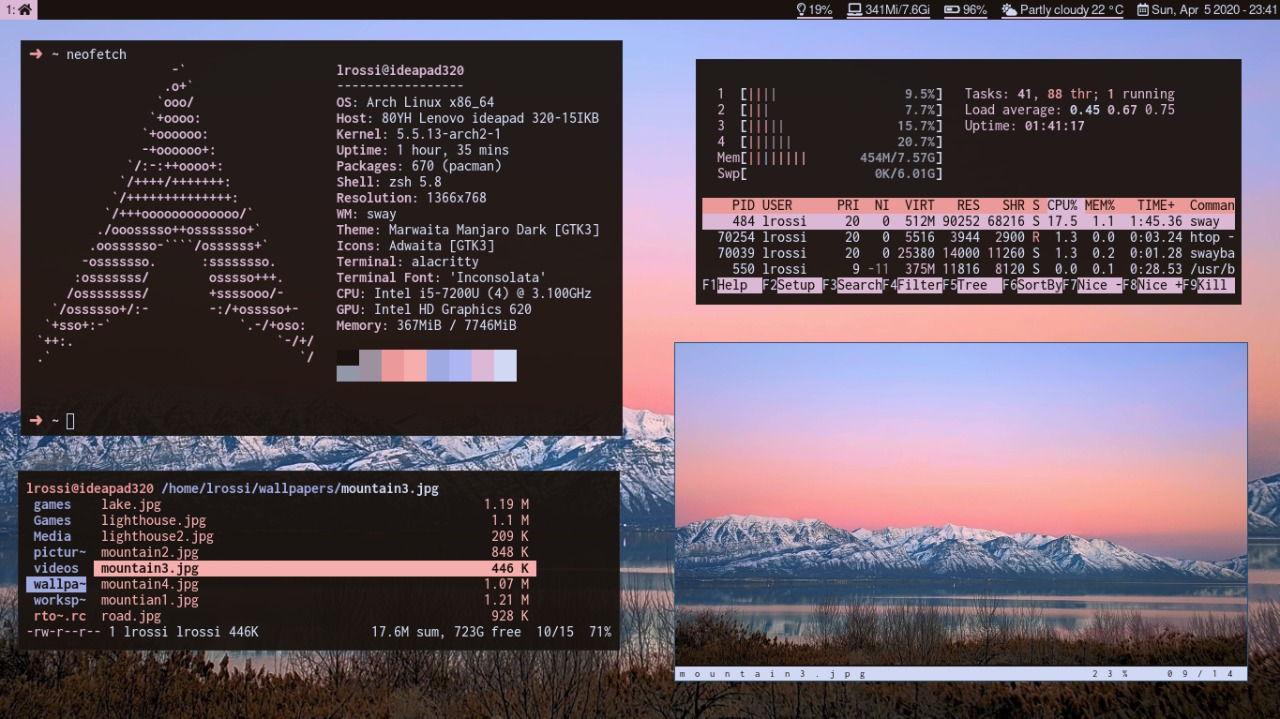
Task: Click the partly cloudy weather icon
Action: point(1007,10)
